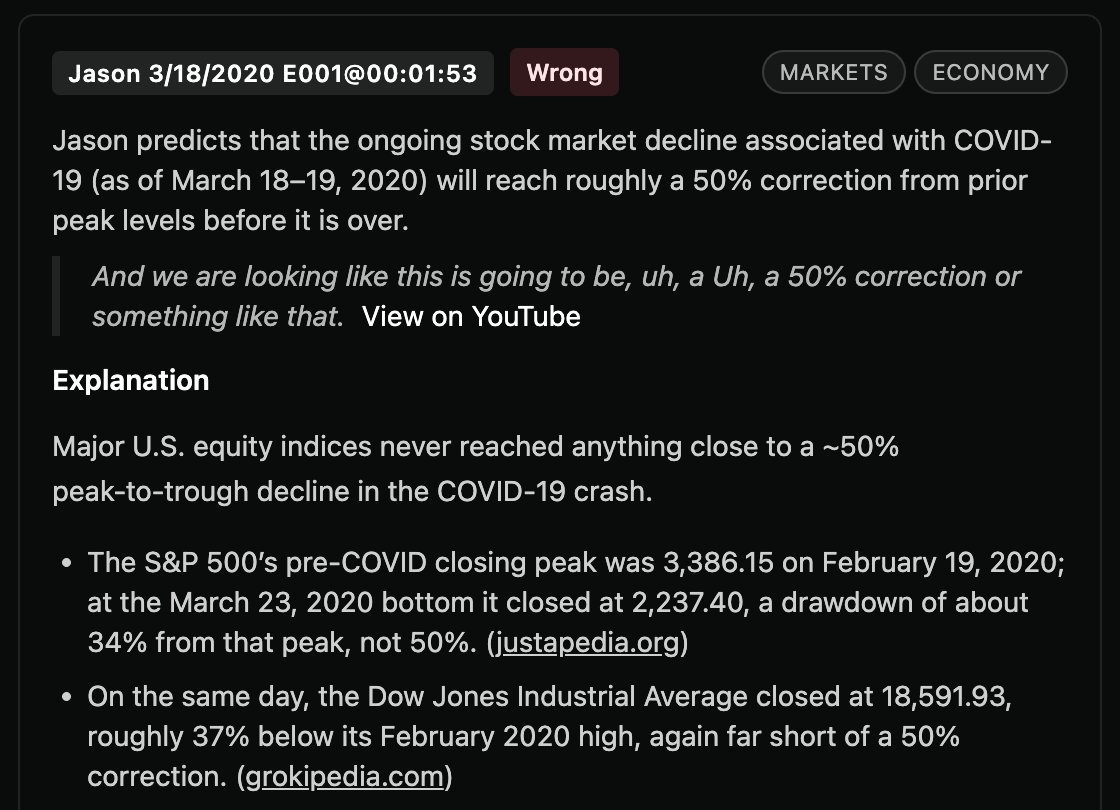Click the italic quoted transcript text
The image size is (1120, 810).
(556, 276)
